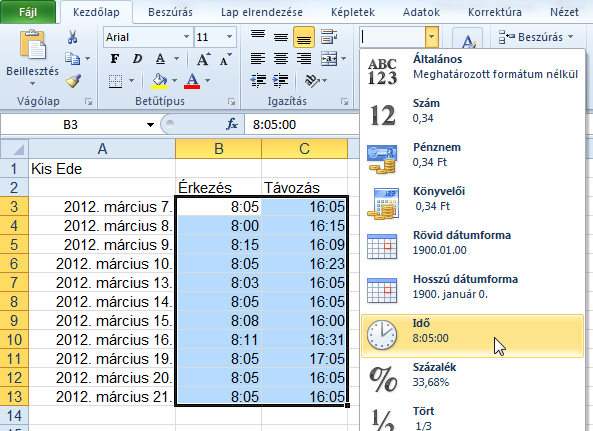Increase indent
Screen dimensions: 593x431
[281, 81]
